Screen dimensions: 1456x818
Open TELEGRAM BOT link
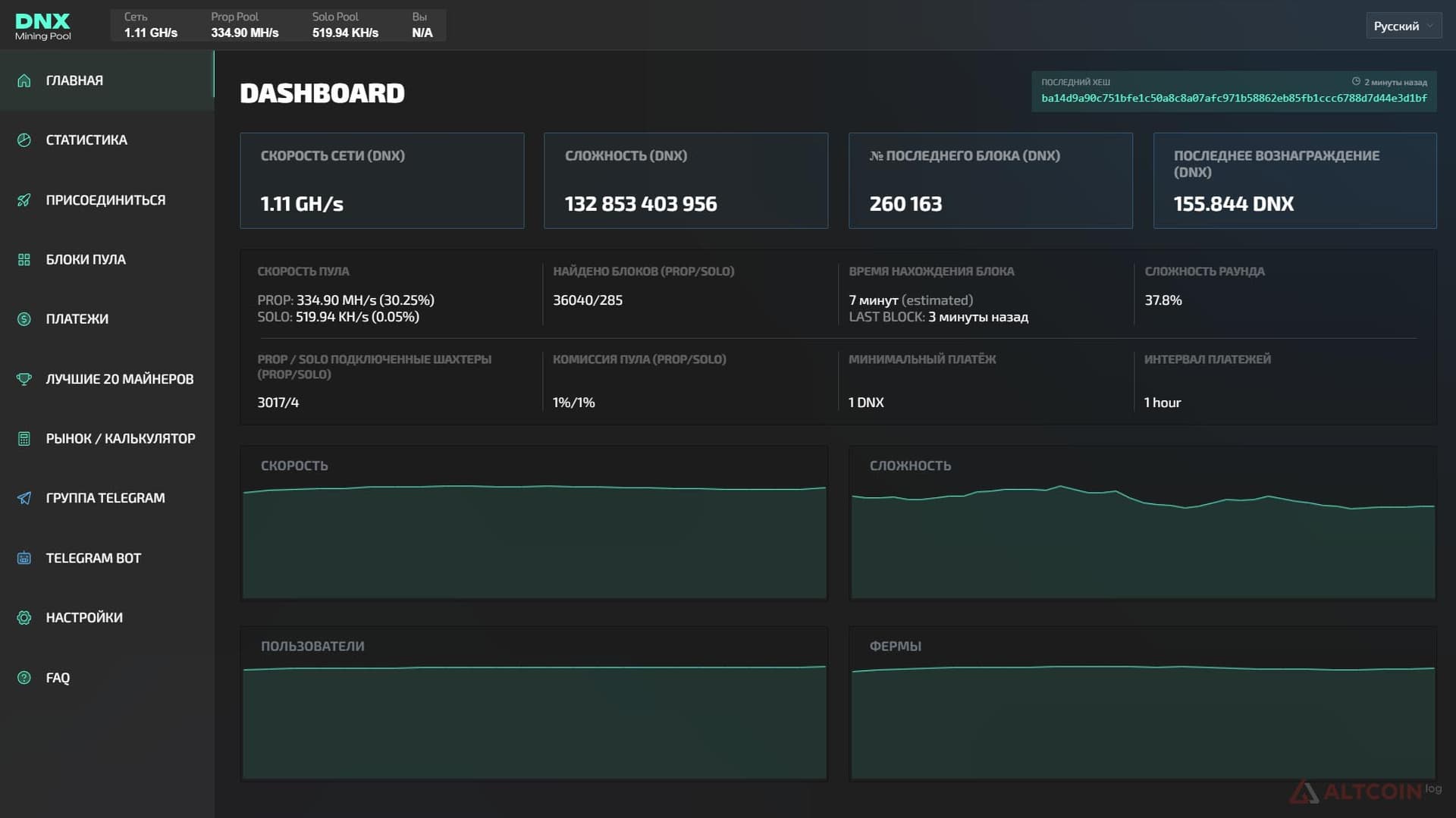click(107, 558)
